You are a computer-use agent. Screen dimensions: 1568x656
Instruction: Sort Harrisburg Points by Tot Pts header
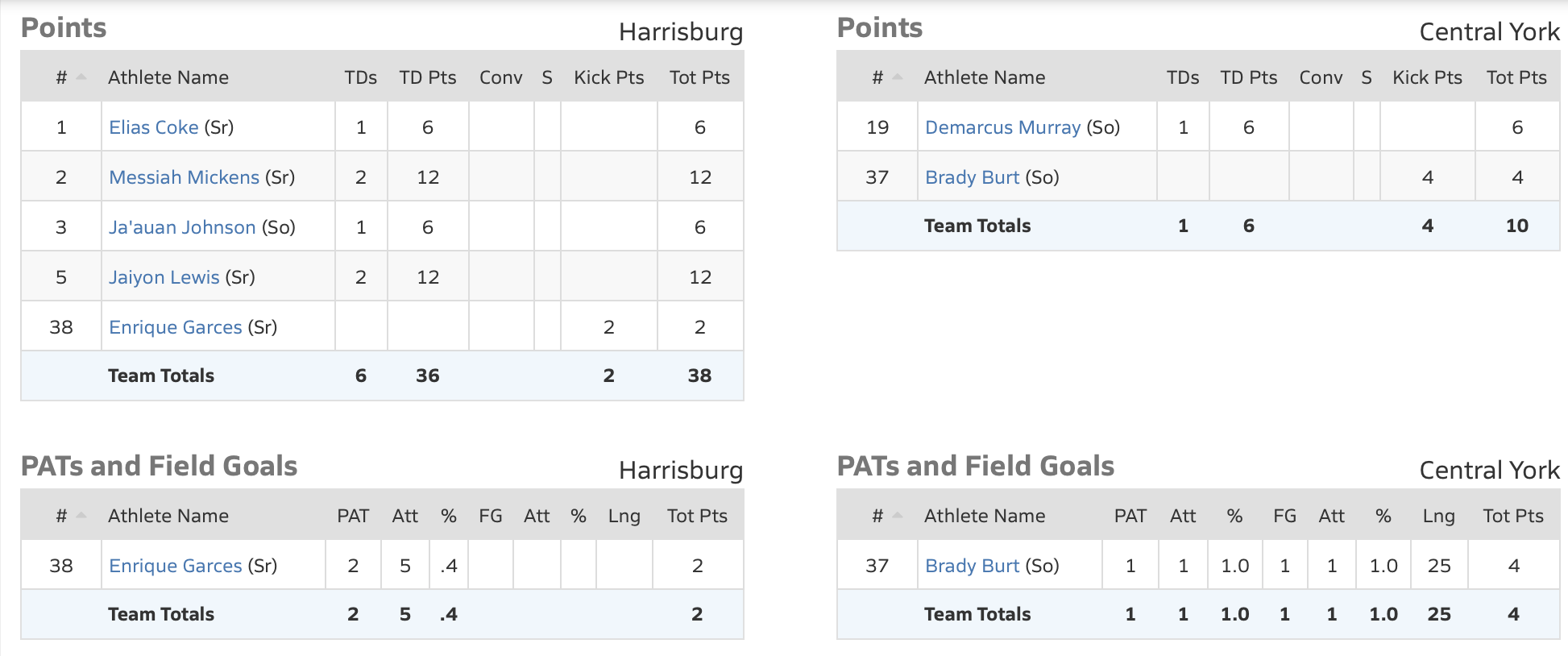[699, 77]
